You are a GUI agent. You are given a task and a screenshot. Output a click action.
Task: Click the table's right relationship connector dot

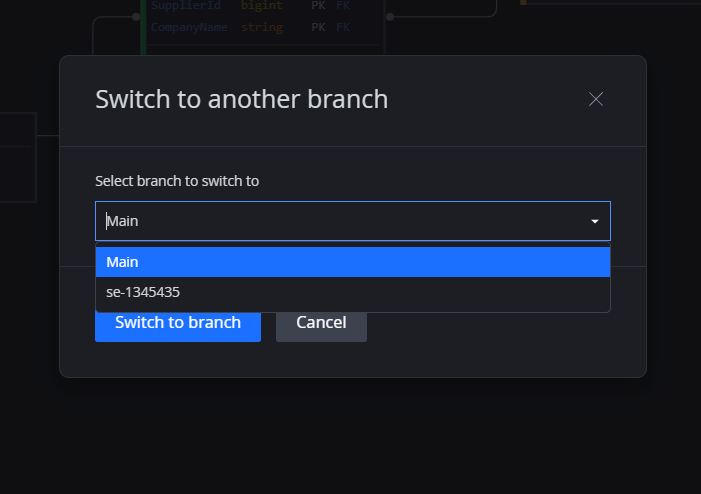coord(390,17)
